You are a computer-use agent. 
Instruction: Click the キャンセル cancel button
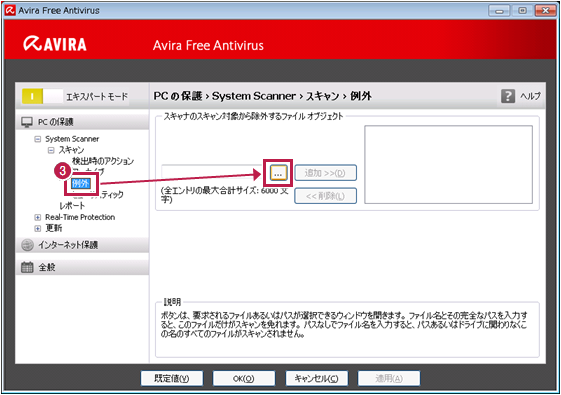point(316,379)
